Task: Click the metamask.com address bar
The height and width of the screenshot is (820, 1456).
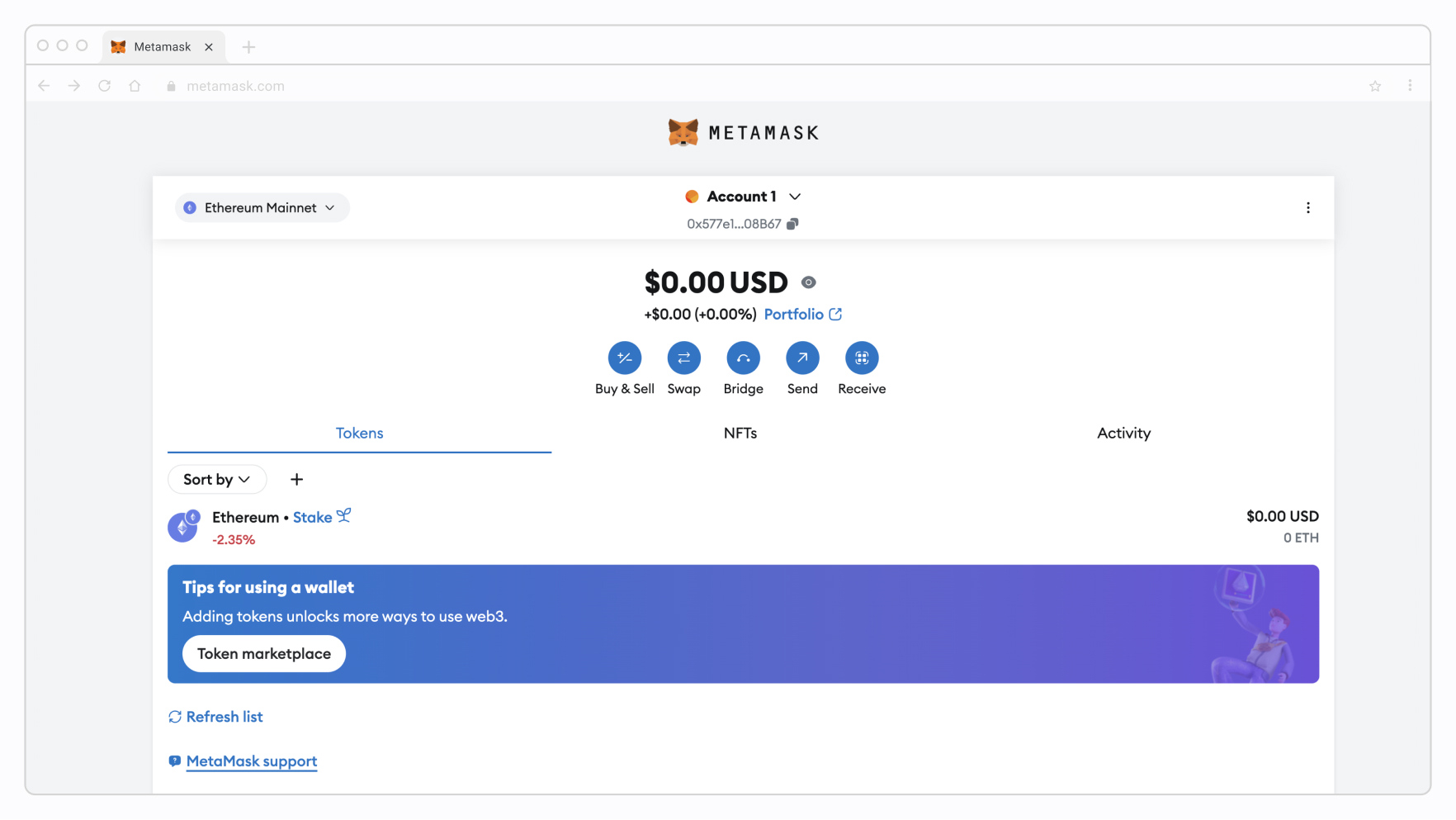Action: [235, 86]
